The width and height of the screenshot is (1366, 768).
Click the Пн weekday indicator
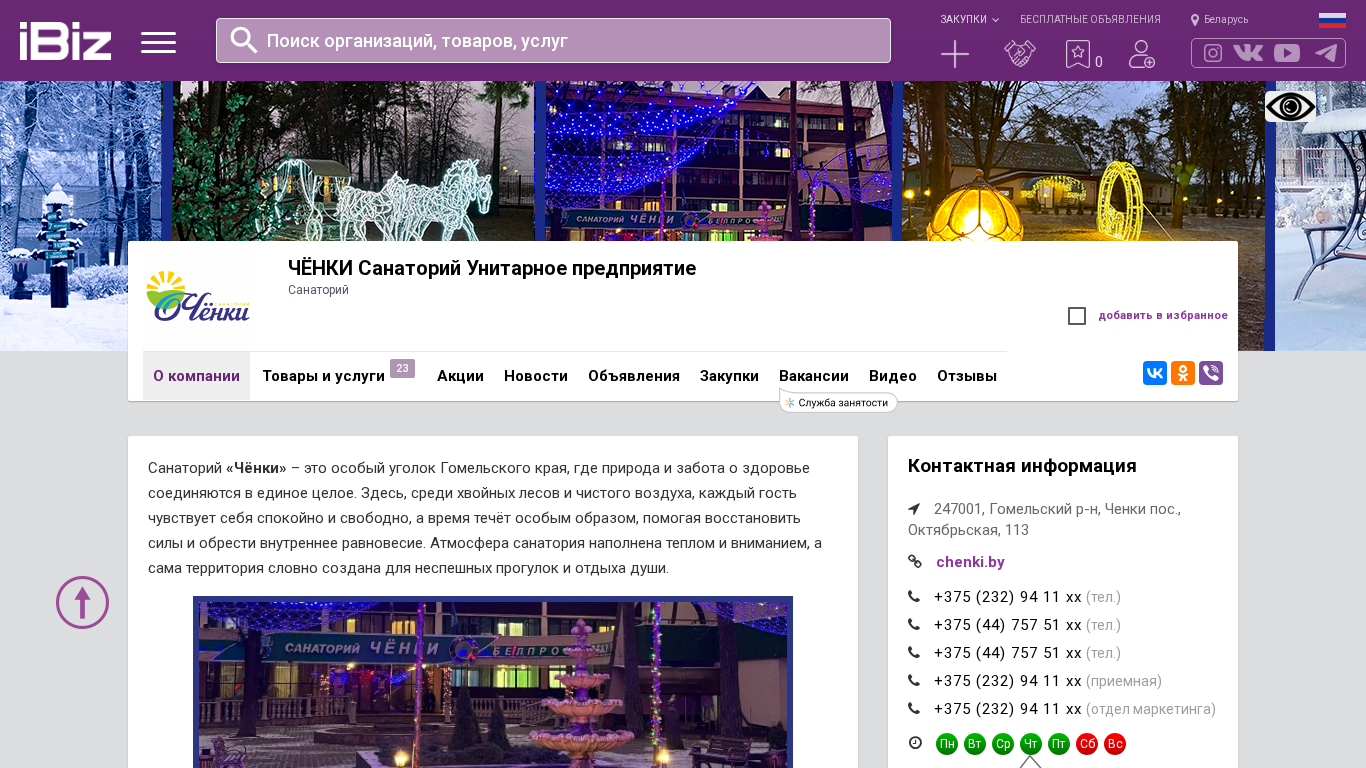pos(947,744)
